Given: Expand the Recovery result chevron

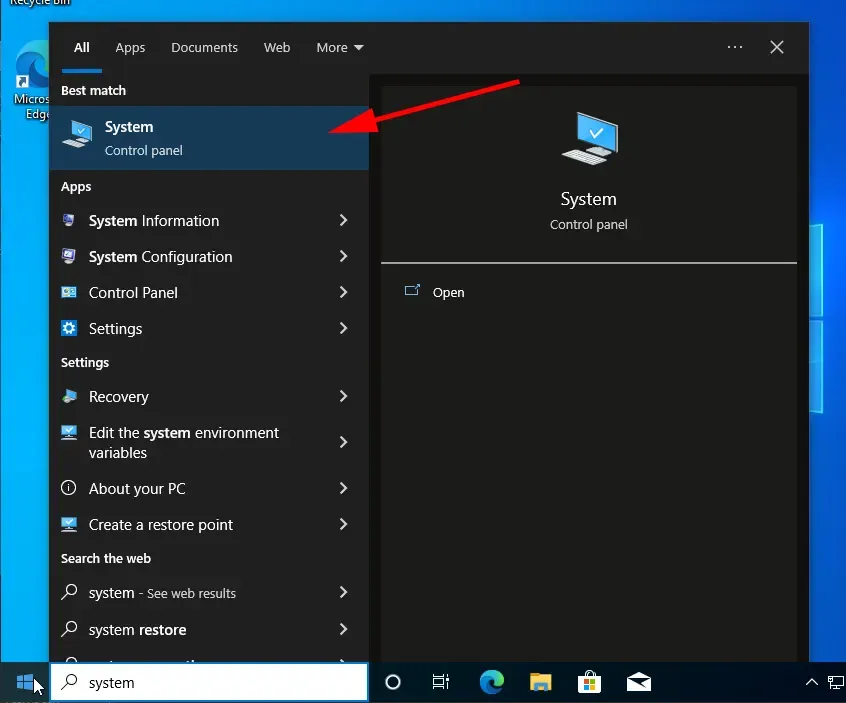Looking at the screenshot, I should click(343, 397).
